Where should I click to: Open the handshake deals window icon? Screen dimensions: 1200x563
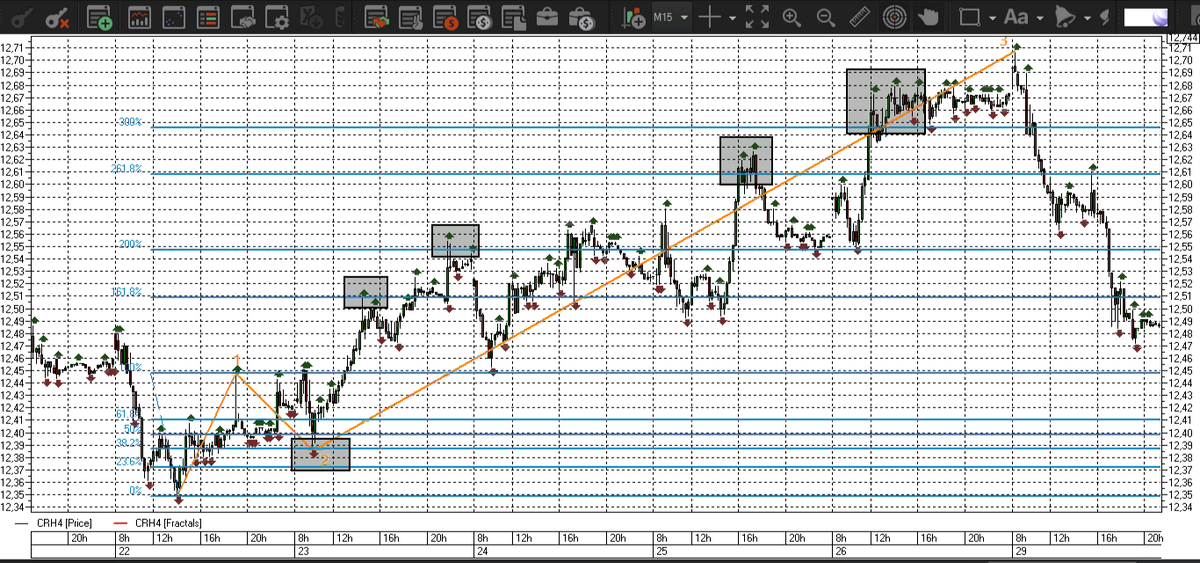coord(243,17)
